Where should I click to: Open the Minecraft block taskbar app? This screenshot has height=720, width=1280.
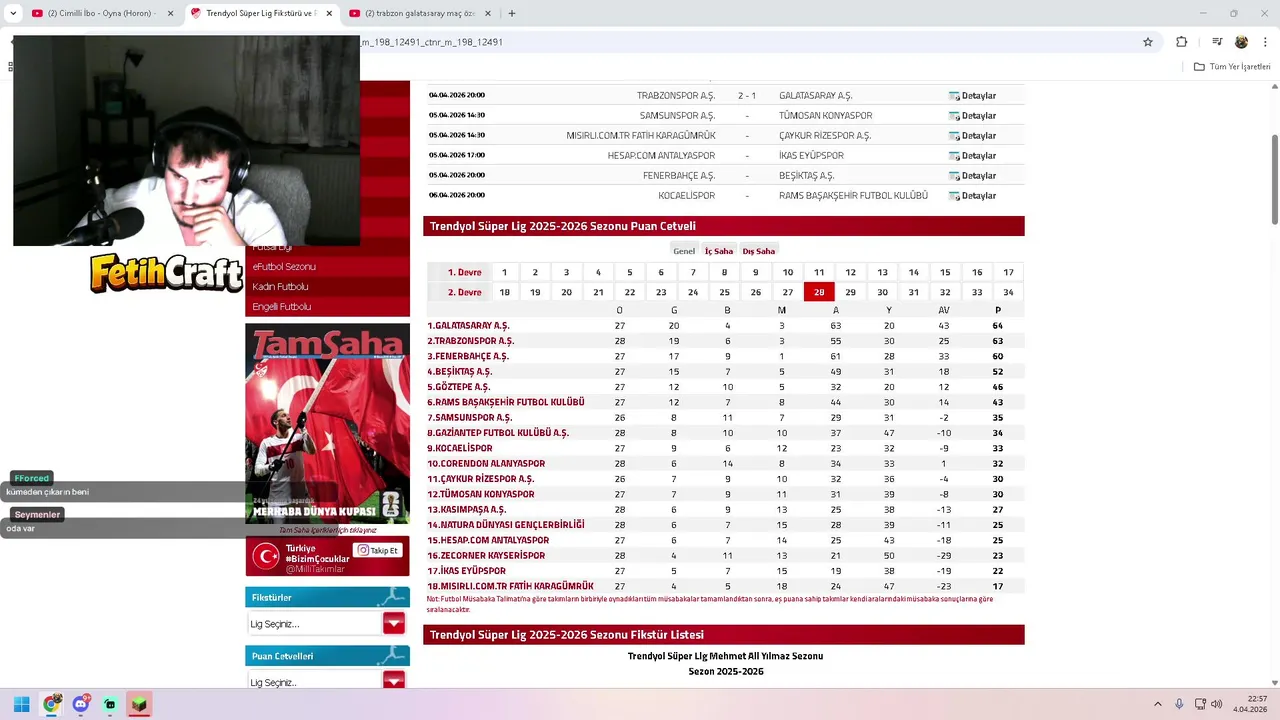139,704
